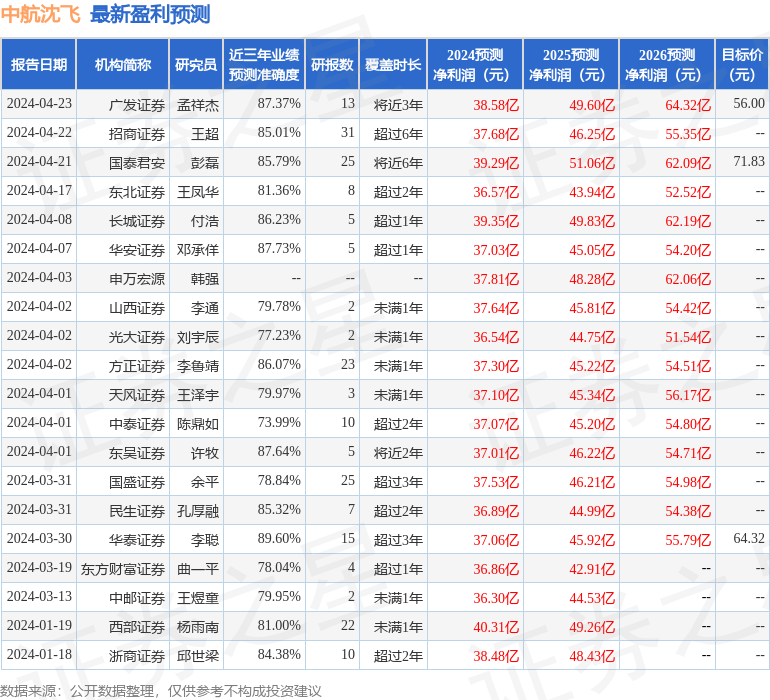Click 中泰证券 institution name

click(x=137, y=424)
